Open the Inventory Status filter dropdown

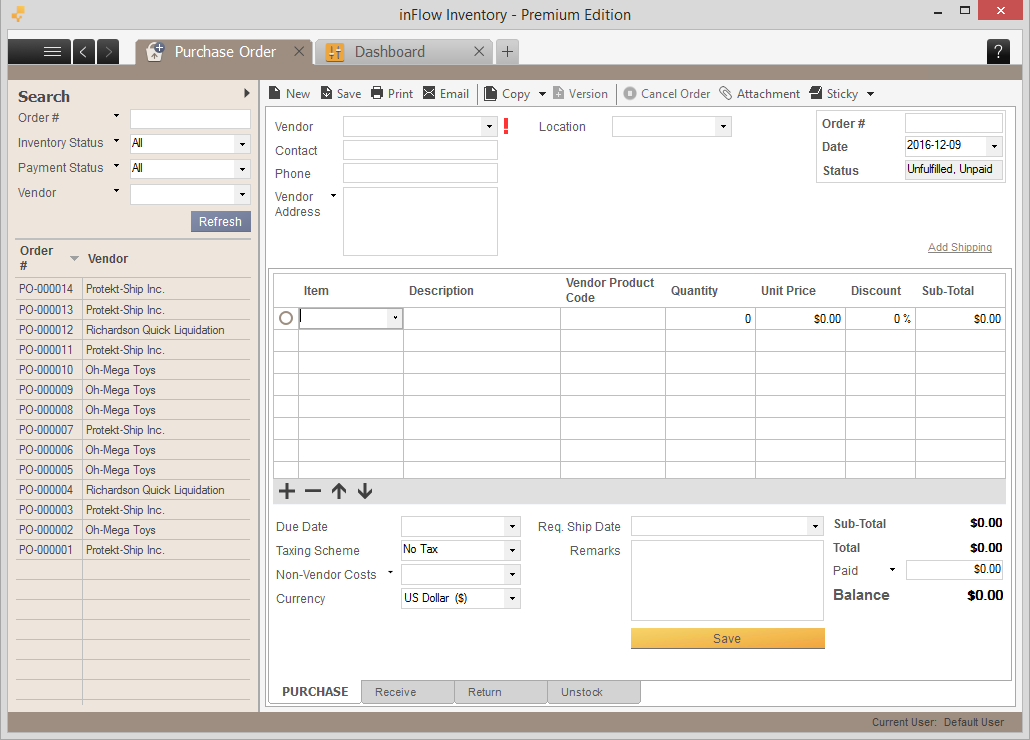(242, 144)
